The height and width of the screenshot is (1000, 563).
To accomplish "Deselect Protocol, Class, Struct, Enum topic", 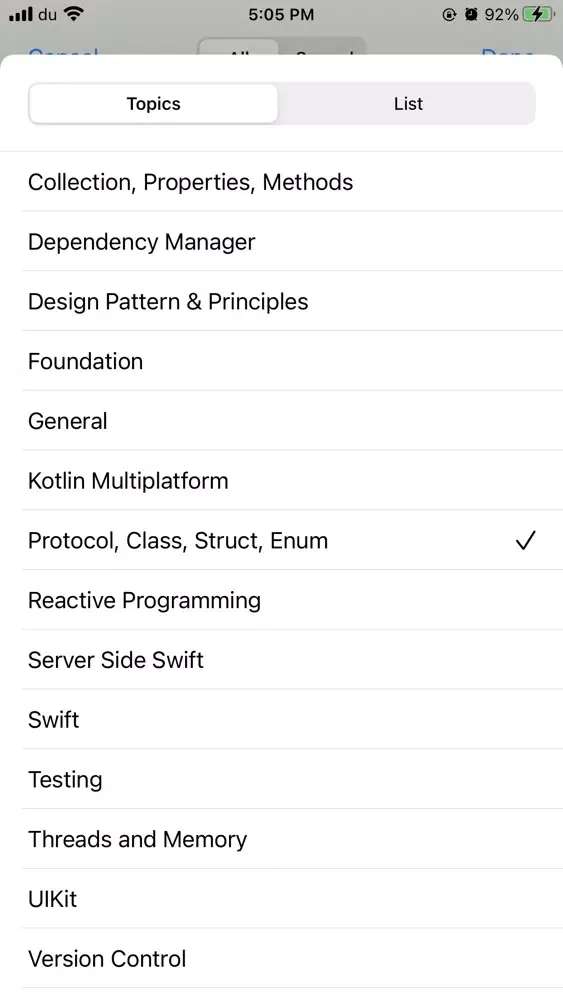I will click(x=281, y=540).
